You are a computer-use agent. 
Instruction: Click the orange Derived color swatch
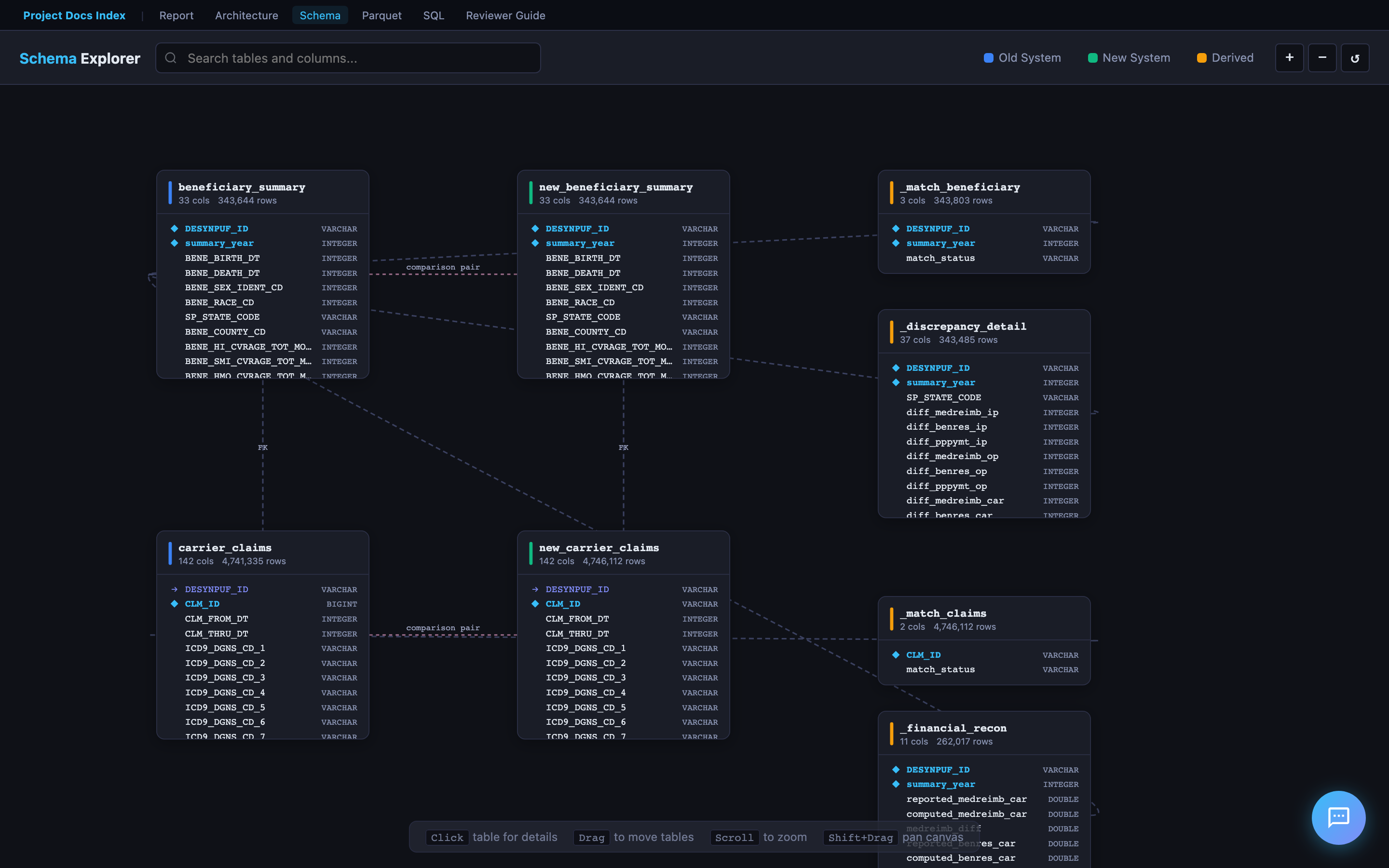tap(1201, 57)
